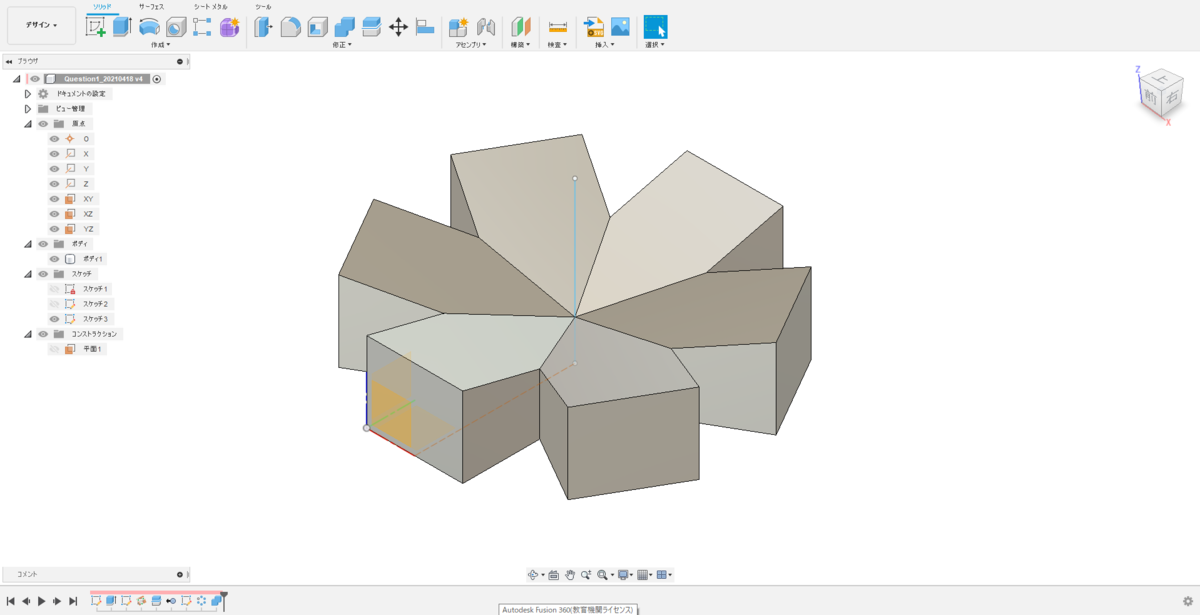Open the 検査 dropdown menu

pyautogui.click(x=557, y=45)
